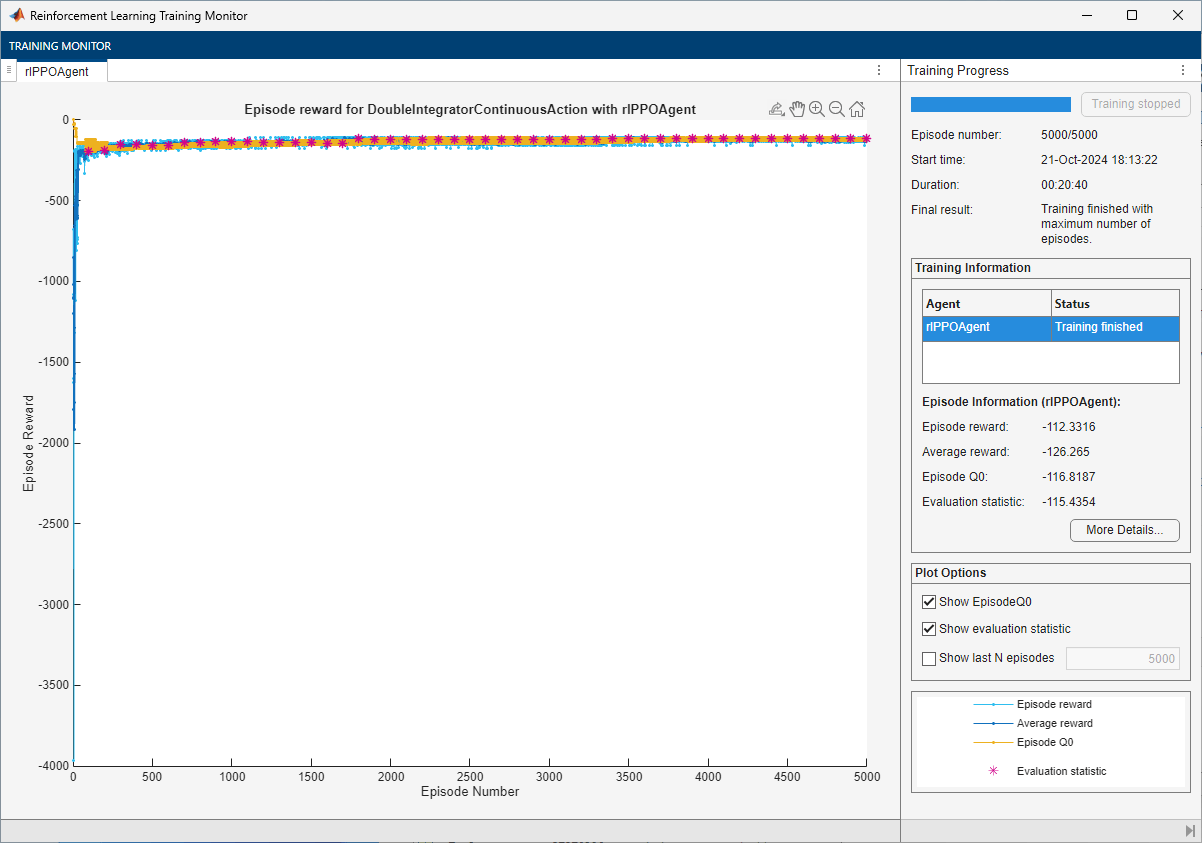Click the Training stopped button
The height and width of the screenshot is (843, 1202).
1135,104
